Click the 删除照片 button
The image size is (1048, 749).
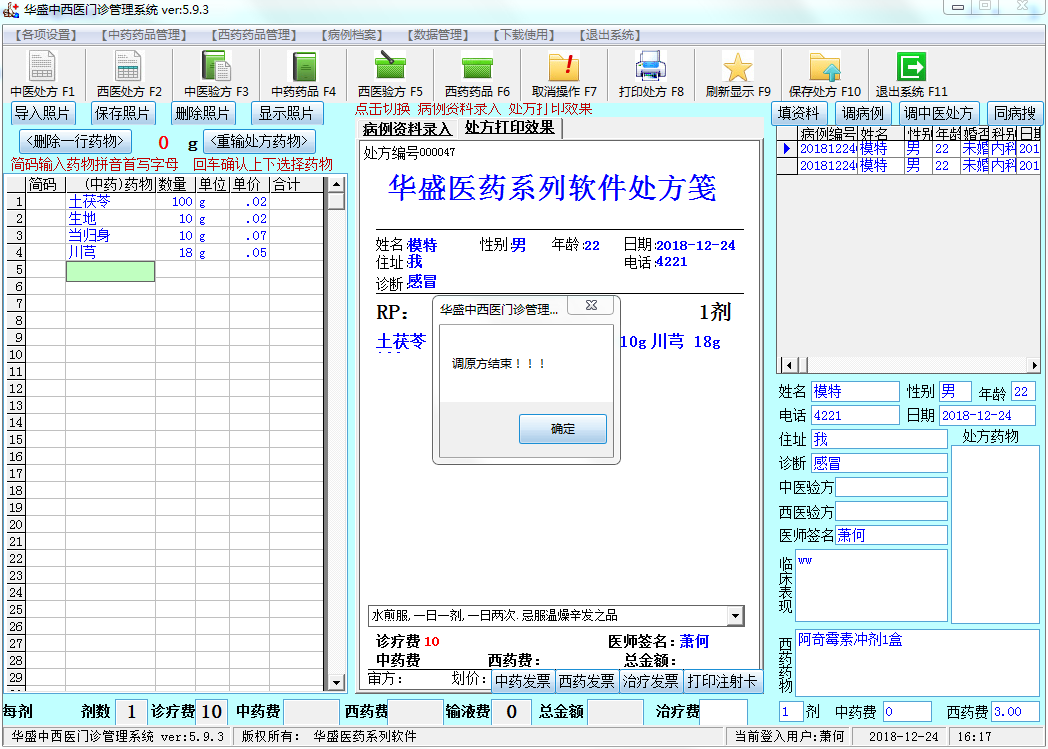(203, 113)
